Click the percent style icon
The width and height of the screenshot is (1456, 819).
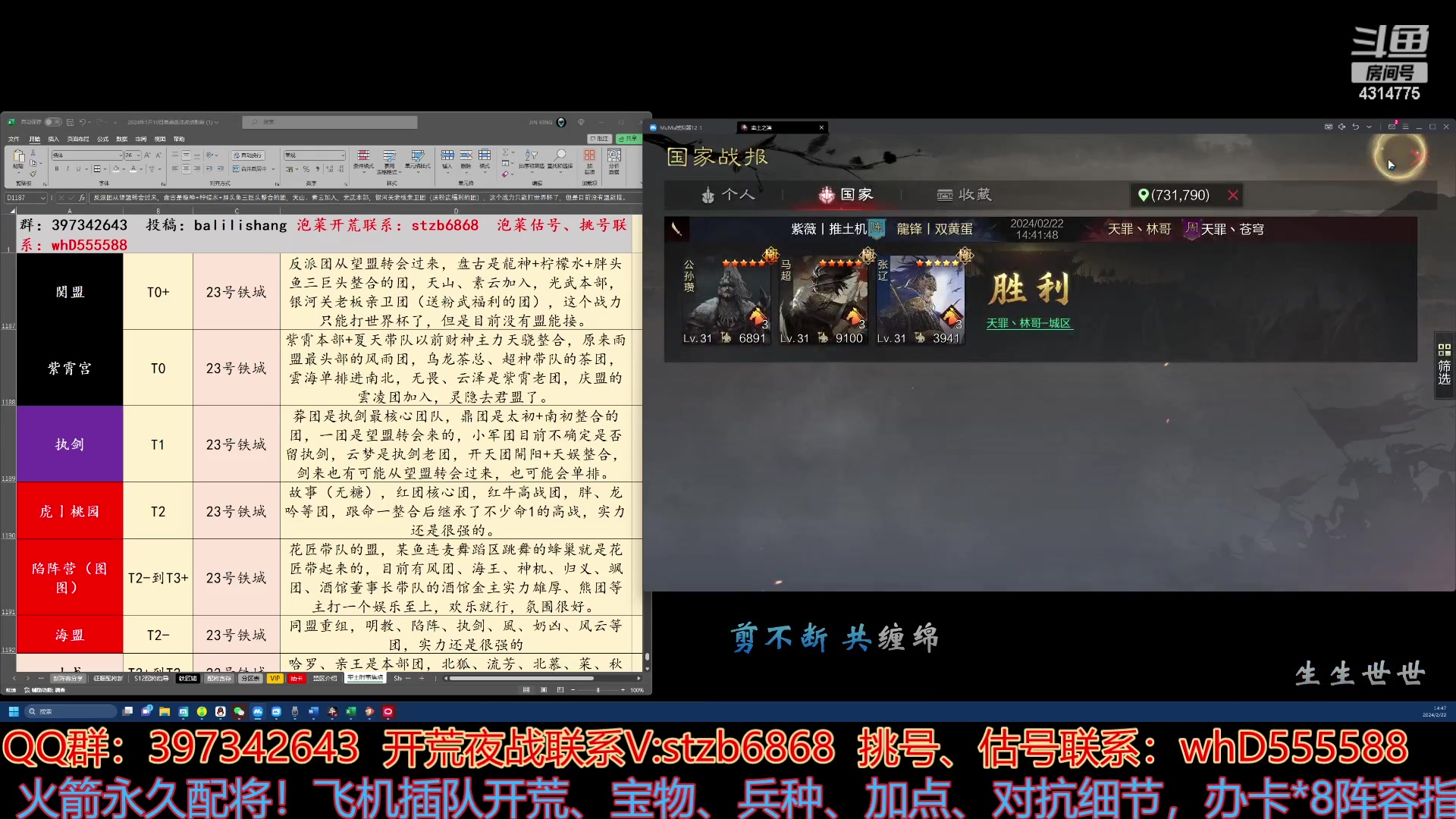pos(306,169)
